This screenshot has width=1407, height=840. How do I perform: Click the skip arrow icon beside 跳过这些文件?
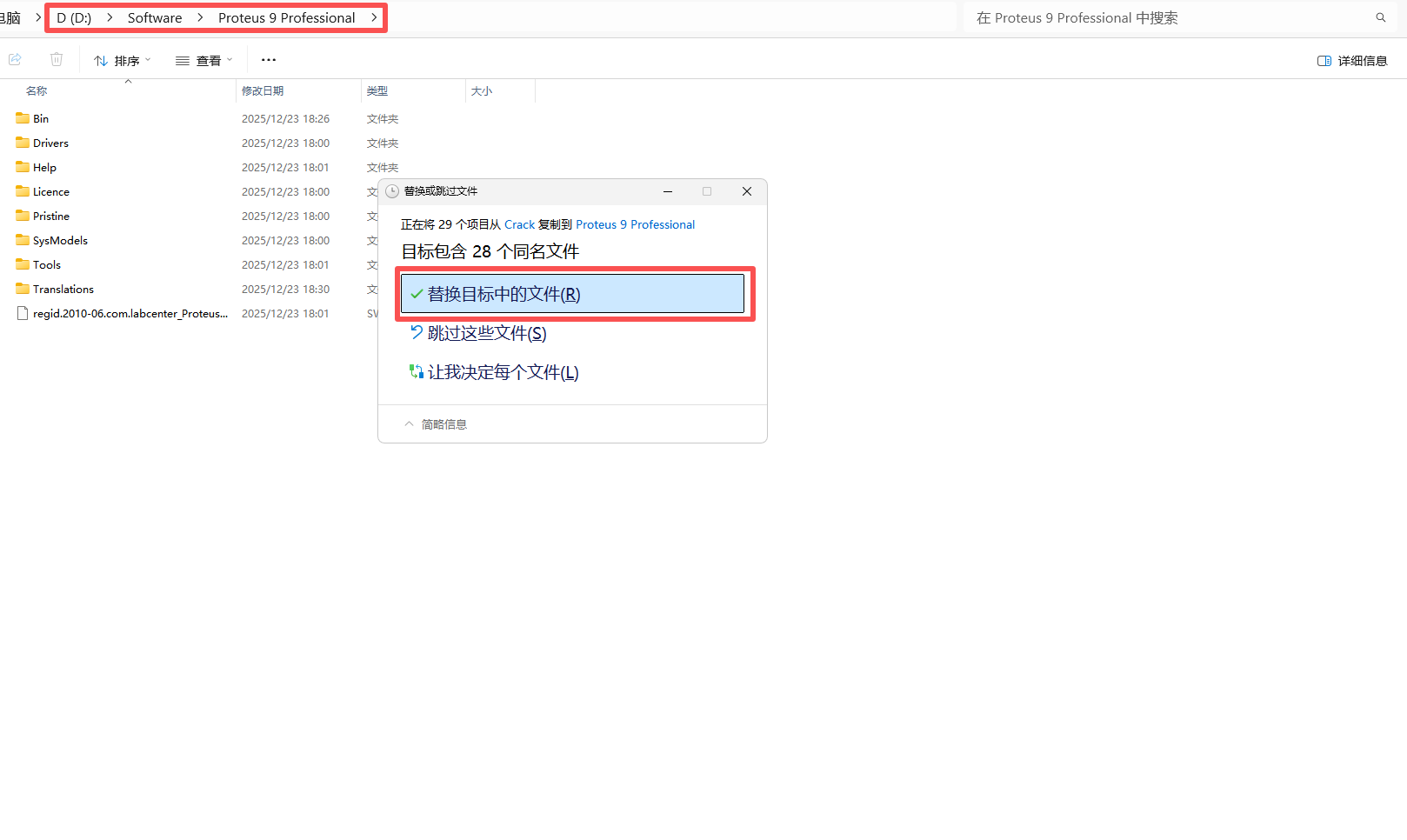pos(417,332)
